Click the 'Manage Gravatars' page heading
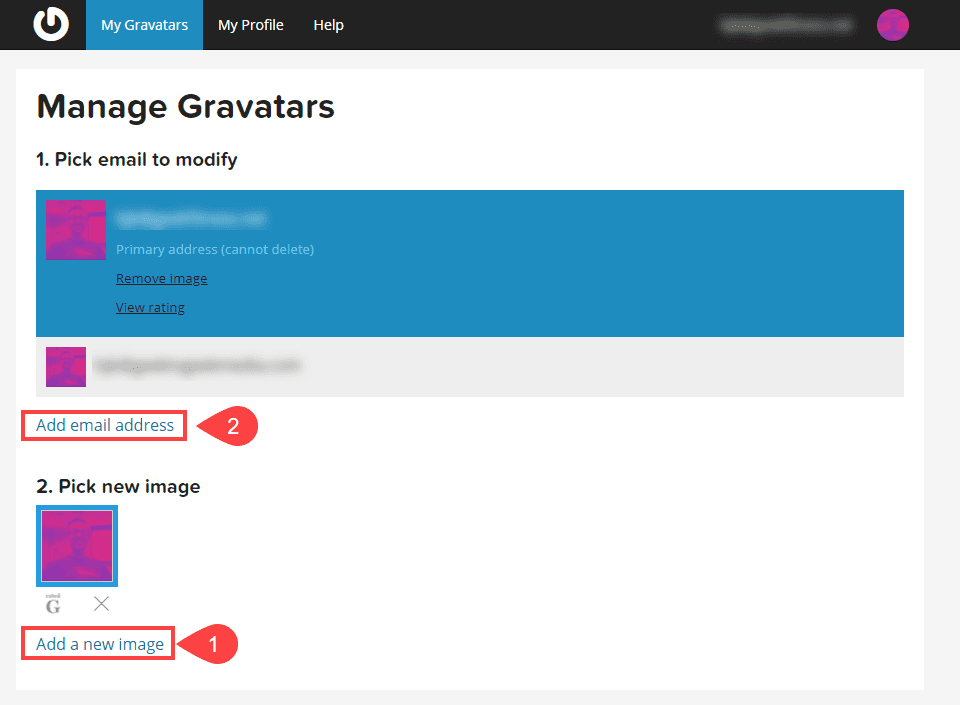The height and width of the screenshot is (705, 960). [x=185, y=107]
